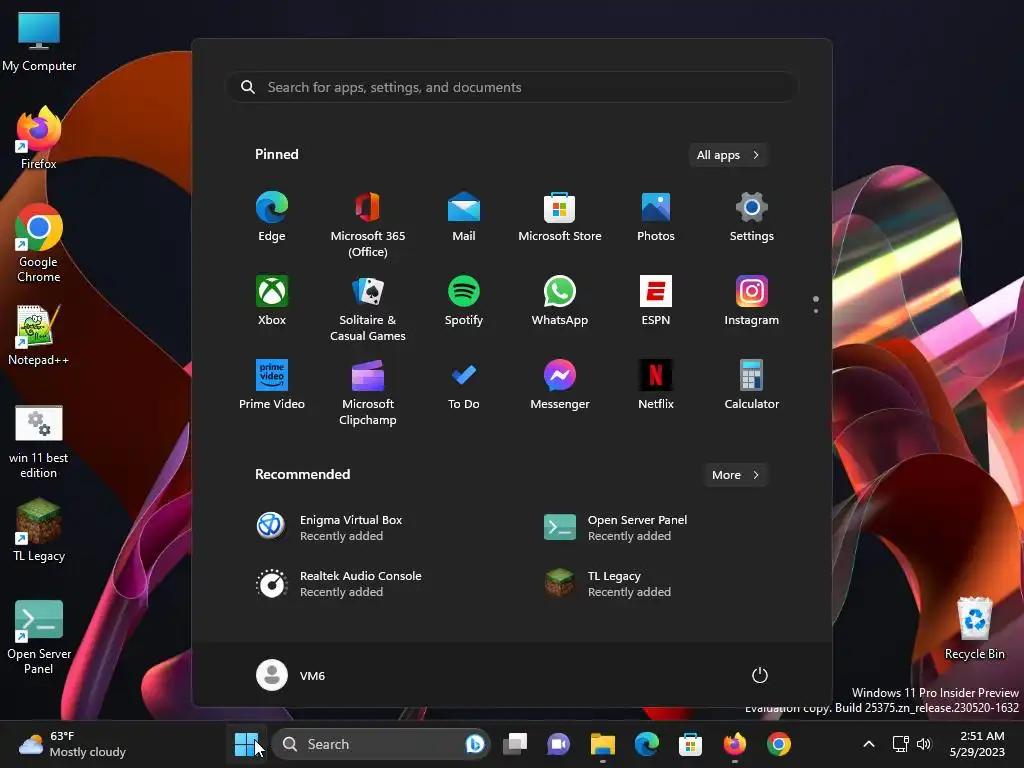Select Google Chrome desktop shortcut

click(39, 243)
